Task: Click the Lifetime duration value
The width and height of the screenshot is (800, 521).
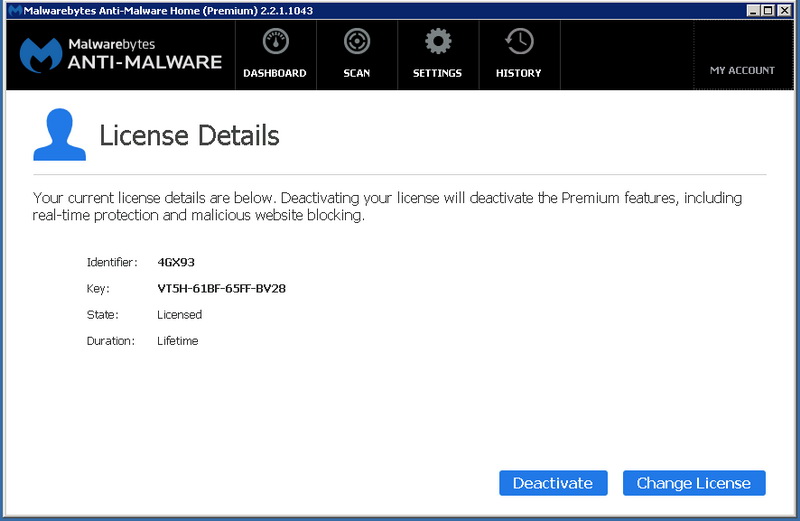Action: click(x=178, y=340)
